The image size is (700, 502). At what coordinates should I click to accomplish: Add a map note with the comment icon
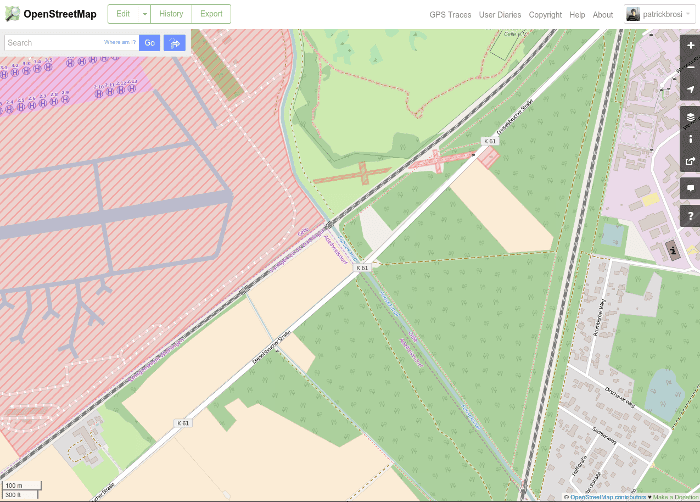click(x=690, y=188)
